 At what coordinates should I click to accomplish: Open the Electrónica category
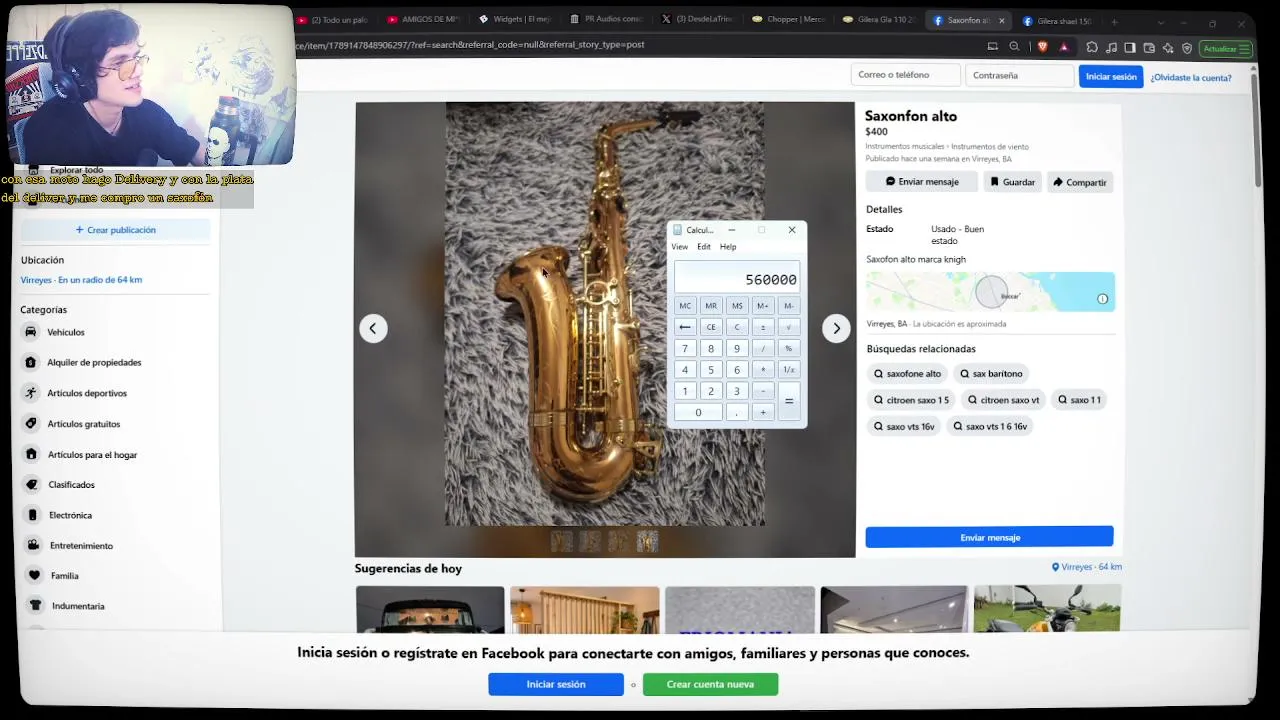[70, 515]
